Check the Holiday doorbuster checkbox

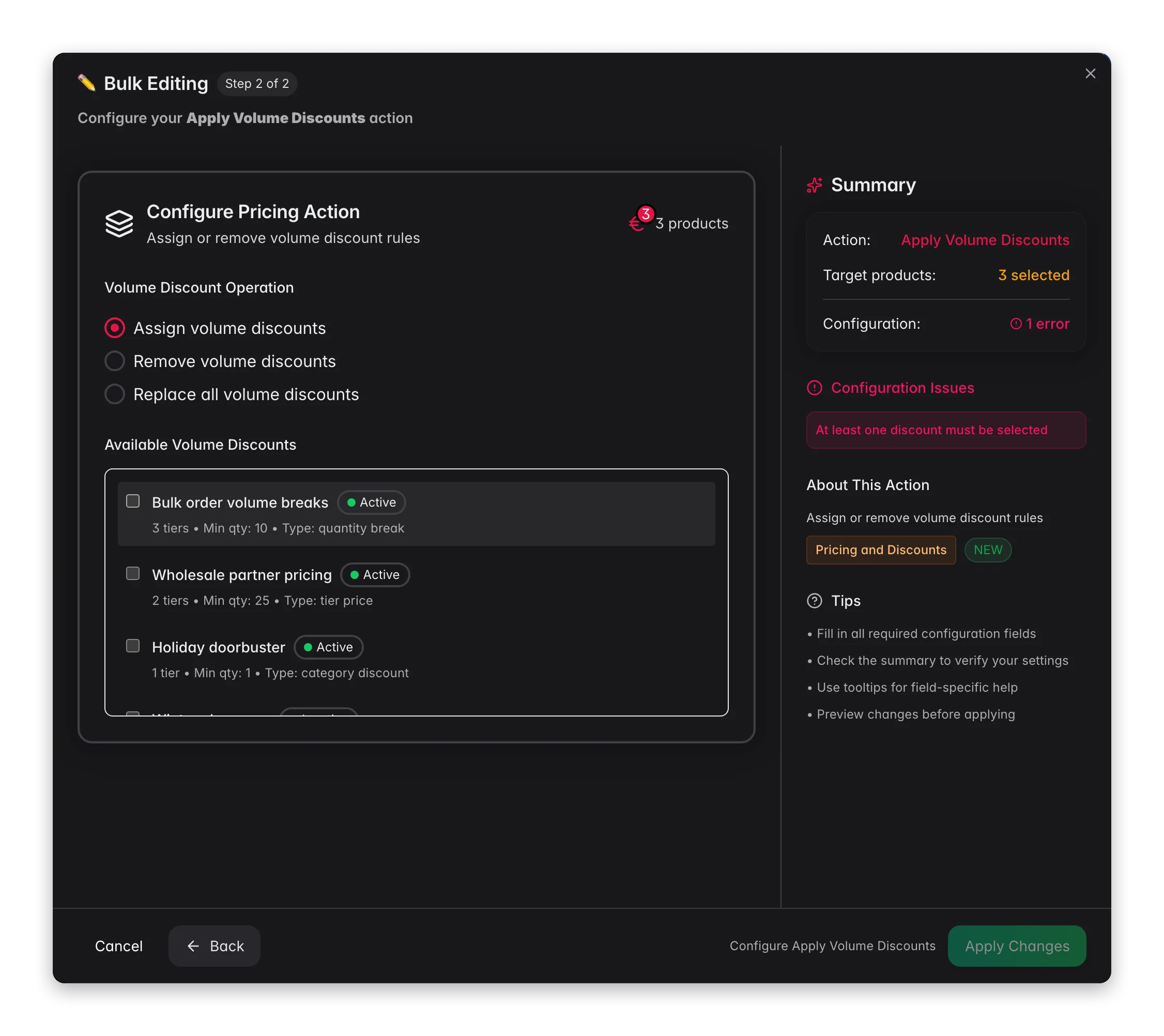click(x=133, y=645)
